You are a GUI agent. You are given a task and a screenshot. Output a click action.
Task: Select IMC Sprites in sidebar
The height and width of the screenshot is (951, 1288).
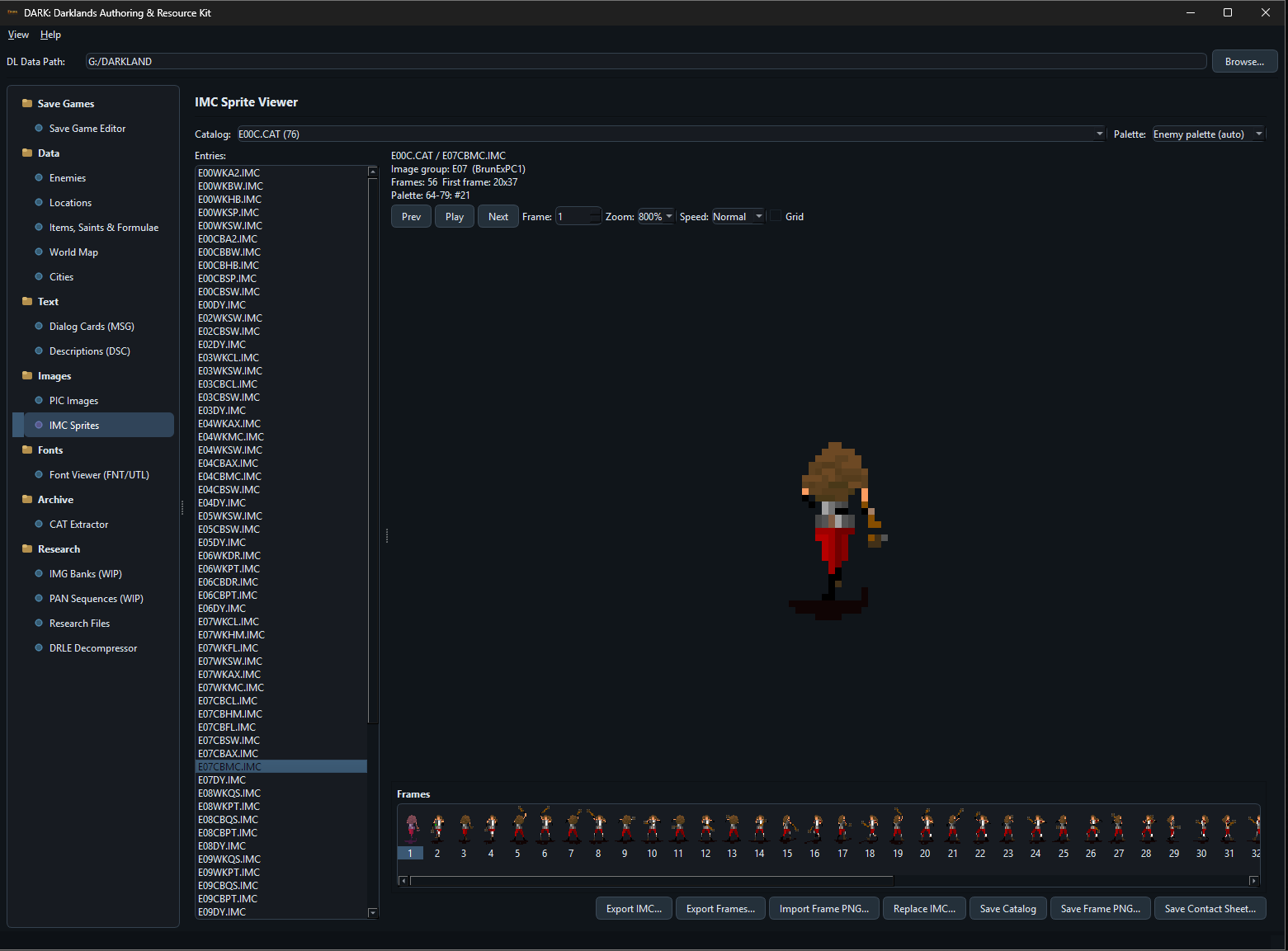coord(93,426)
